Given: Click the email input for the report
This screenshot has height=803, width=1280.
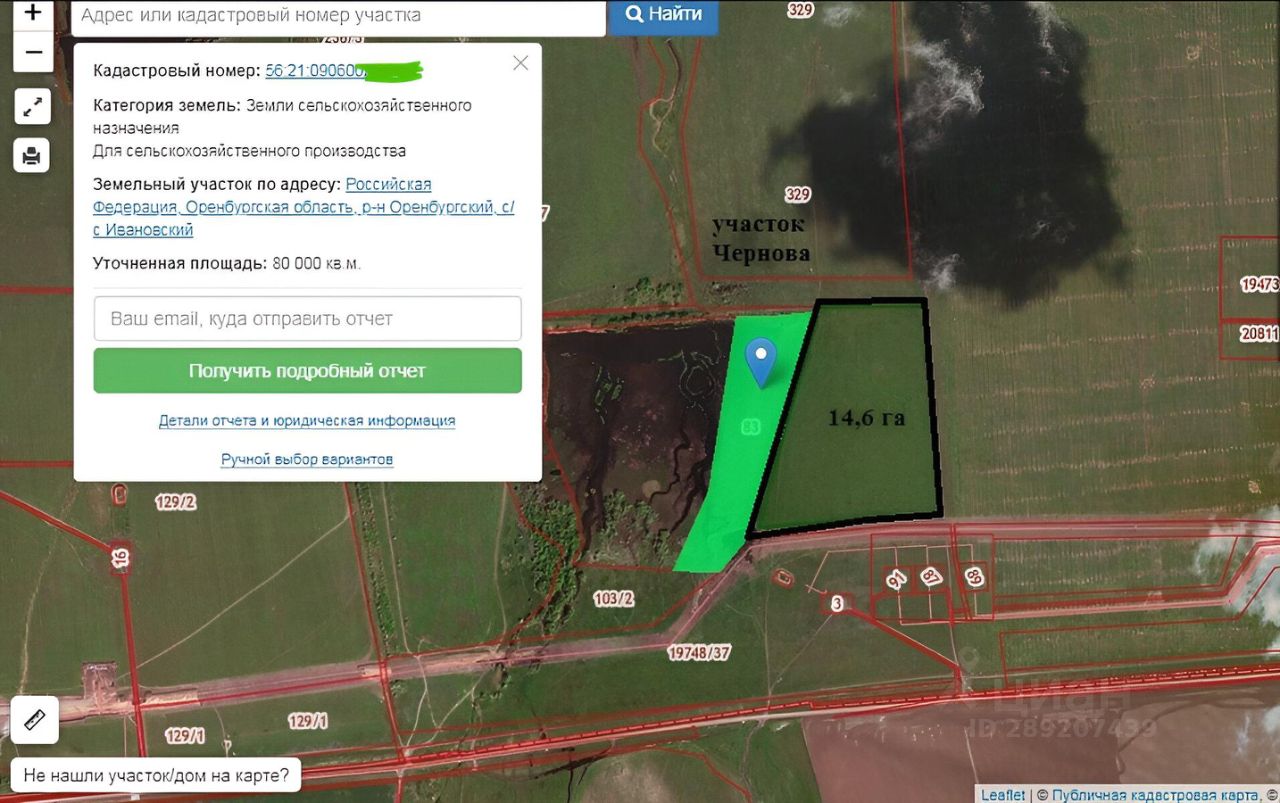Looking at the screenshot, I should (308, 319).
